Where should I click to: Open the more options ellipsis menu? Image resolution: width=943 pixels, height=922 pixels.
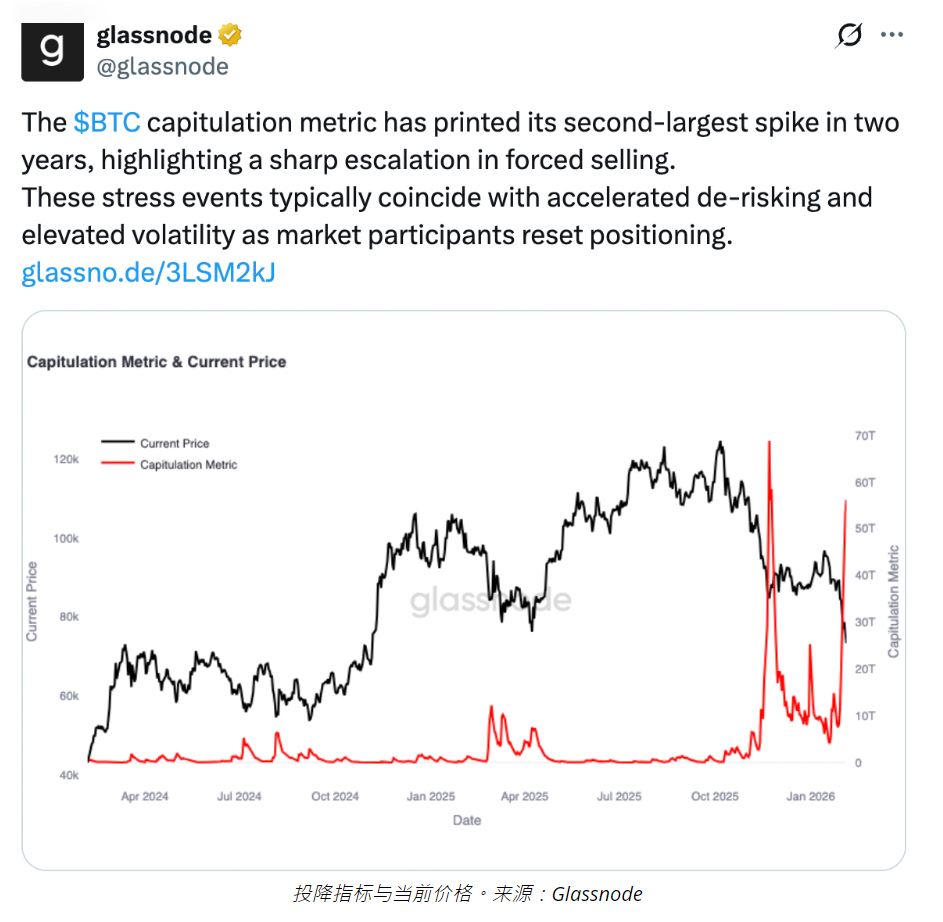893,35
